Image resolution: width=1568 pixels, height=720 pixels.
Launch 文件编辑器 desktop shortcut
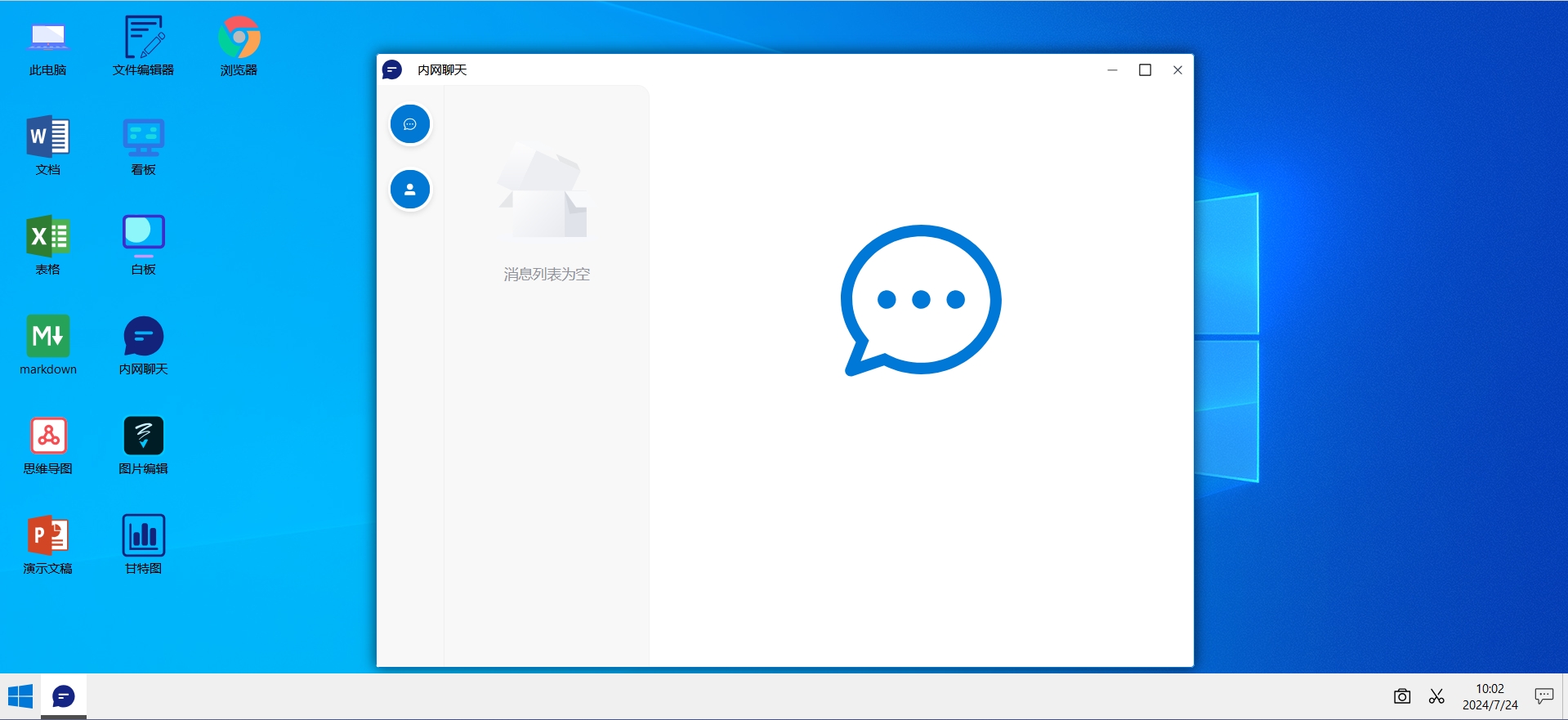[144, 48]
